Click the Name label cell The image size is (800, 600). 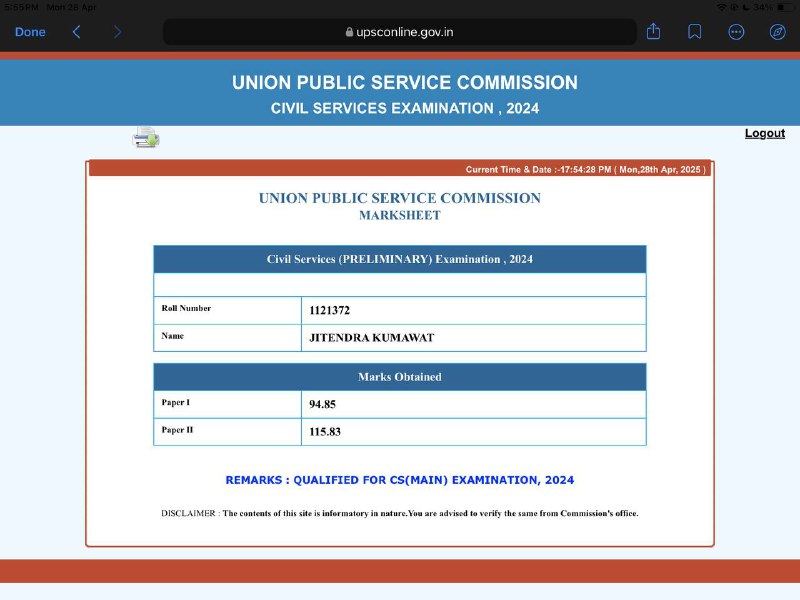tap(228, 338)
